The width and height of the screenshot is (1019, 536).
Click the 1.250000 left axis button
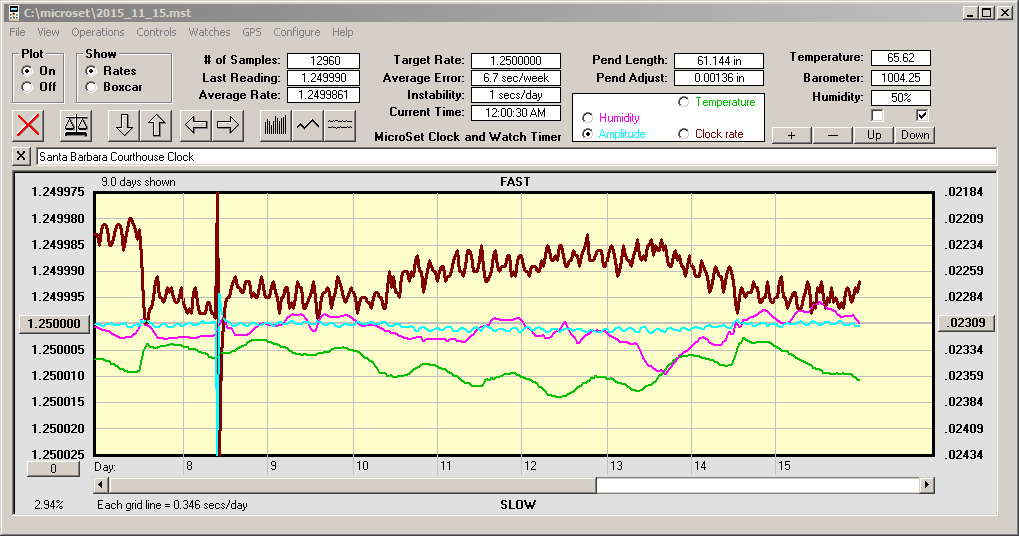[x=54, y=324]
